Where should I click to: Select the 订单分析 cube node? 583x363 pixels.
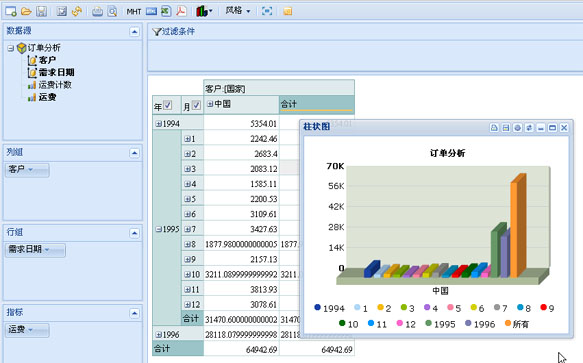[x=44, y=48]
